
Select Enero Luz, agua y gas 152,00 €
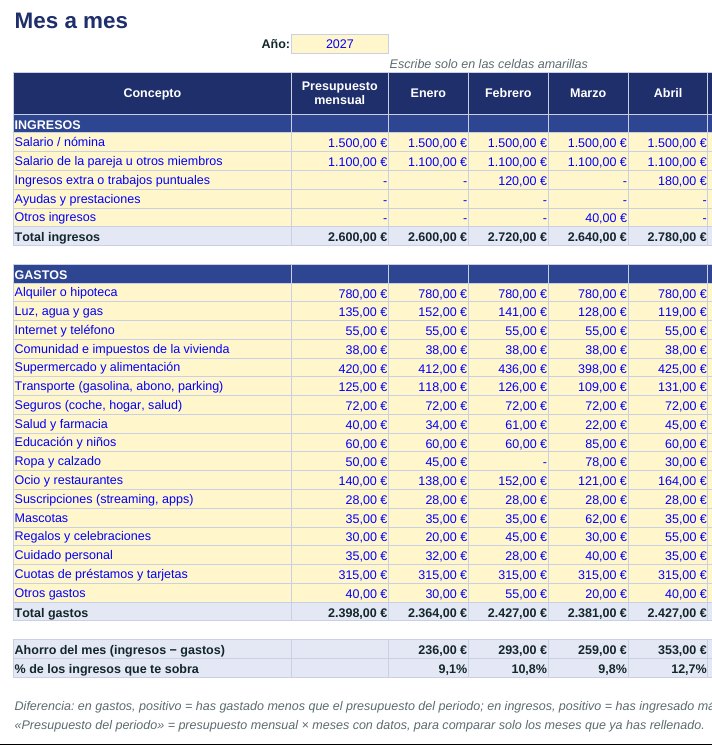click(x=428, y=312)
